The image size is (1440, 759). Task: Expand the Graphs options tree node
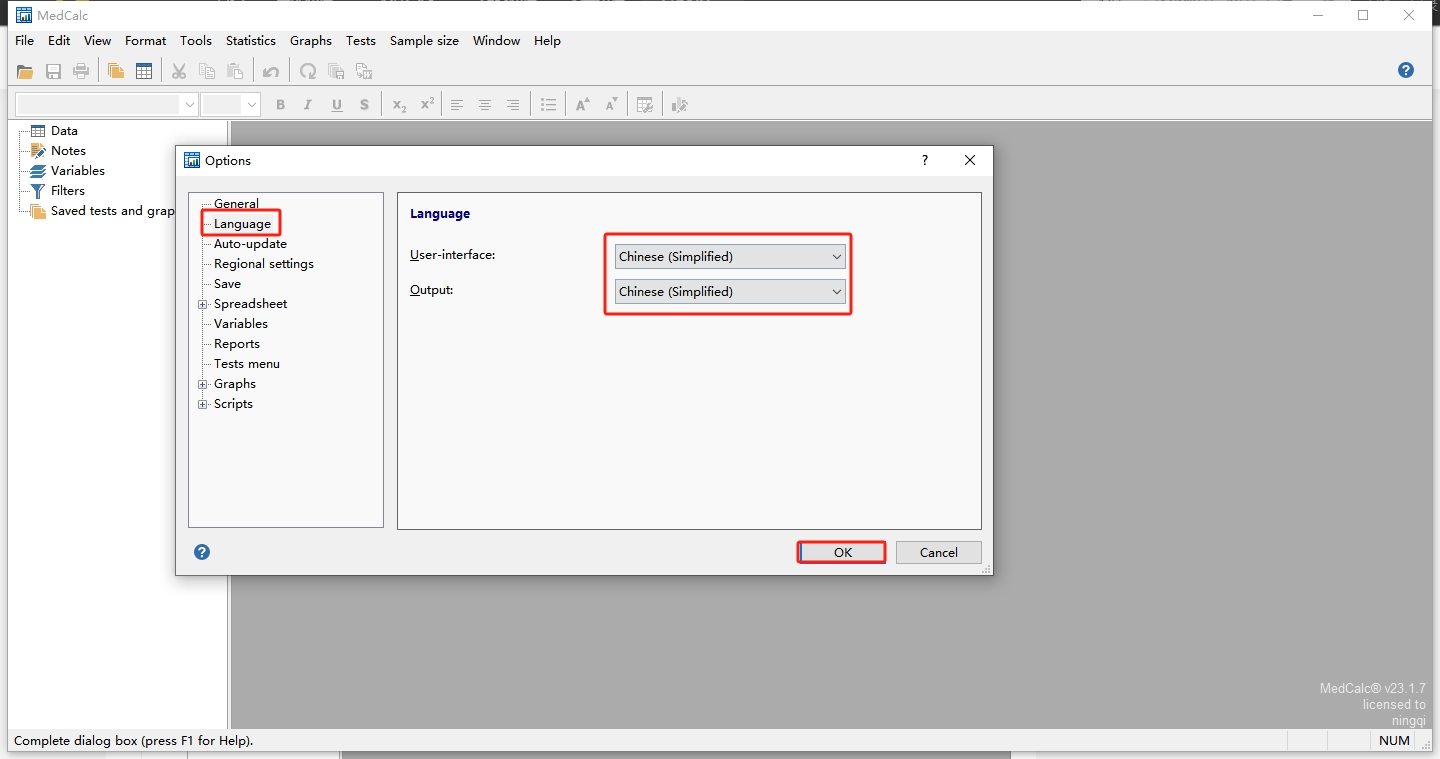tap(203, 384)
